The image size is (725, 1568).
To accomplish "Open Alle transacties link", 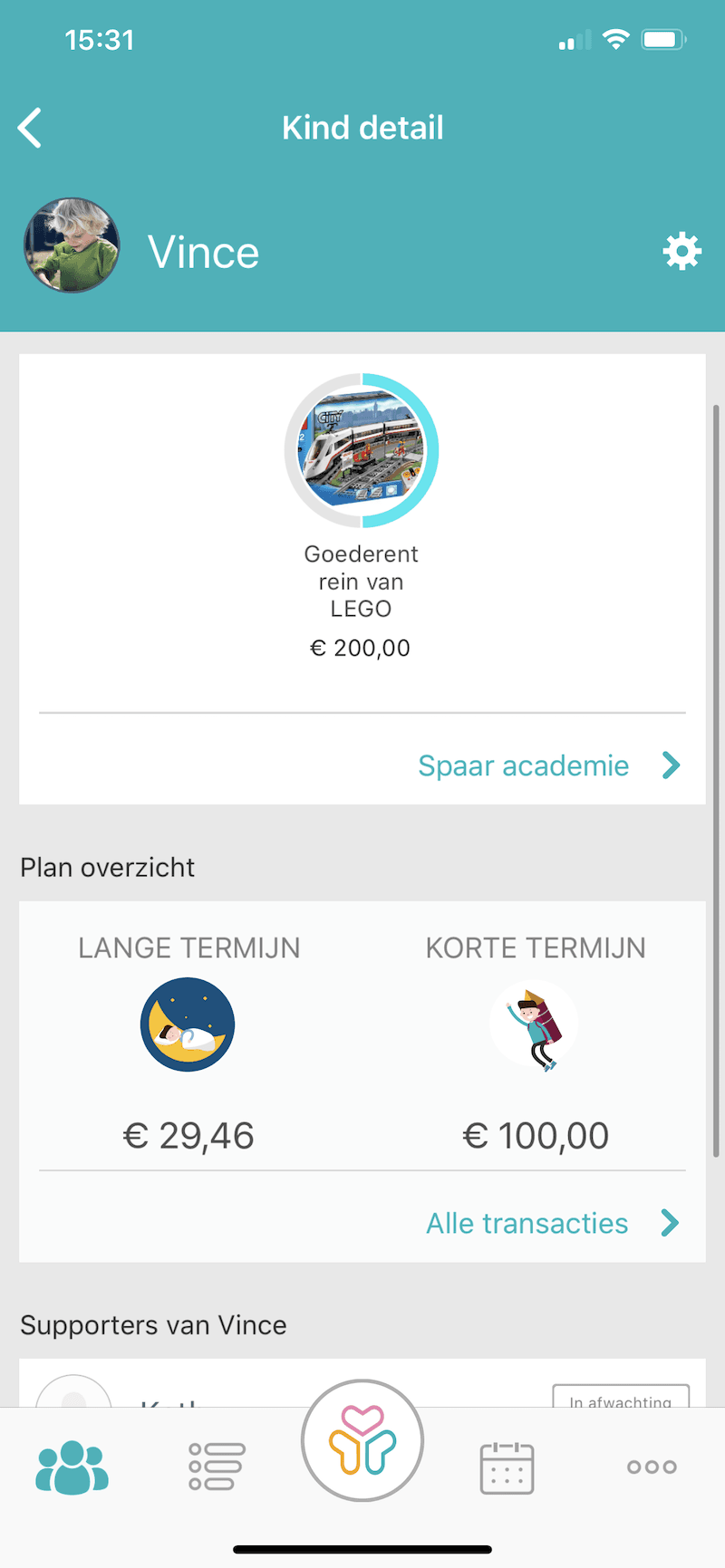I will click(527, 1223).
